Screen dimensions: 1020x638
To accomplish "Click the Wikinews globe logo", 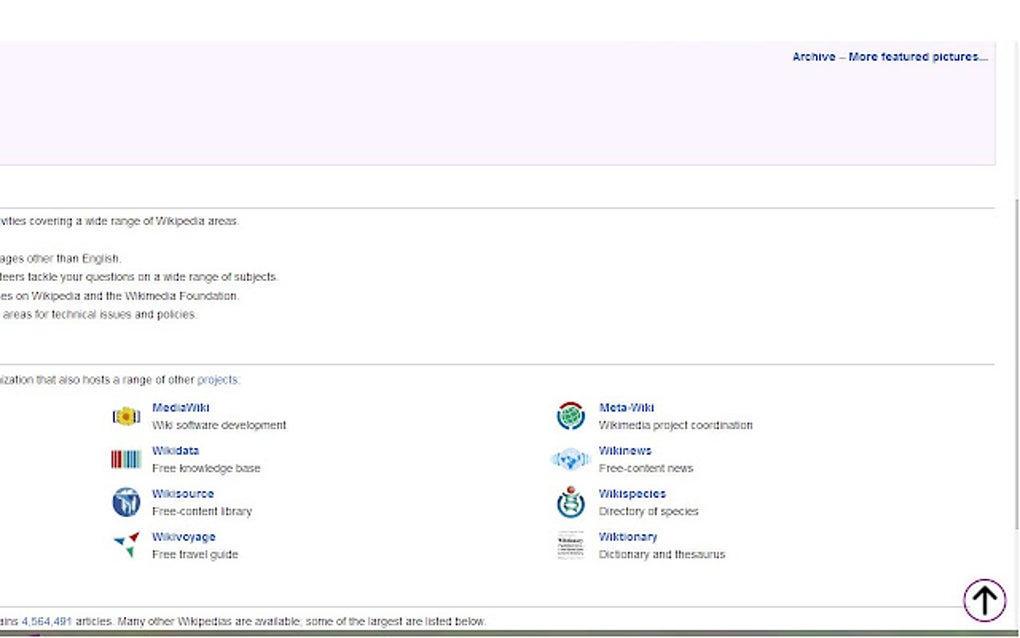I will coord(570,458).
